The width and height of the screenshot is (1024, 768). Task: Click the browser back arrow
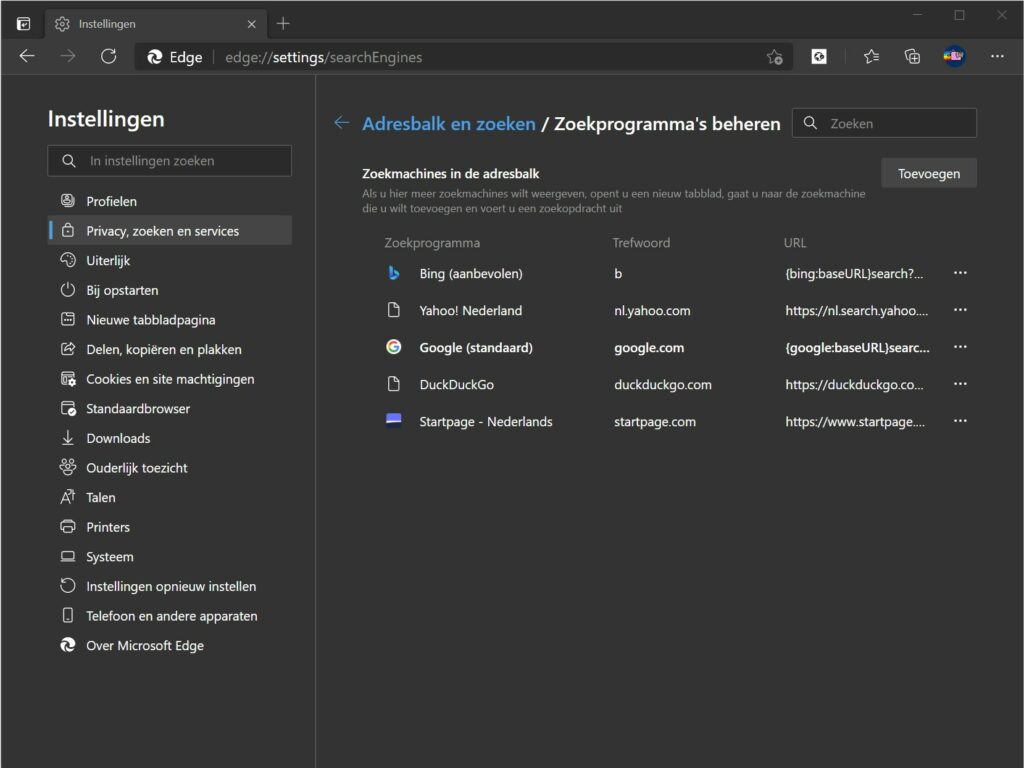point(27,57)
